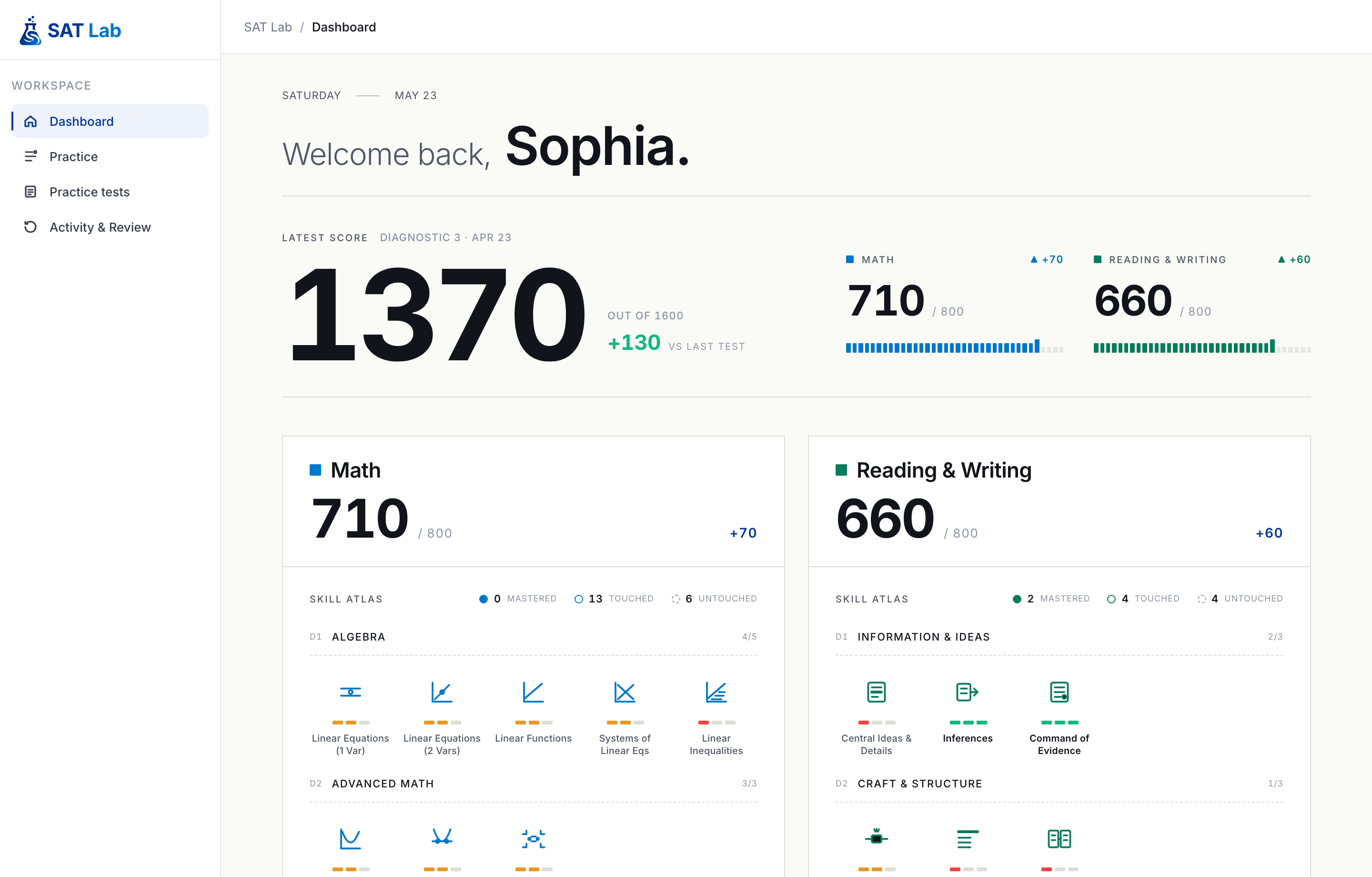1372x877 pixels.
Task: Click Reading & Writing card +60 change
Action: click(1269, 532)
